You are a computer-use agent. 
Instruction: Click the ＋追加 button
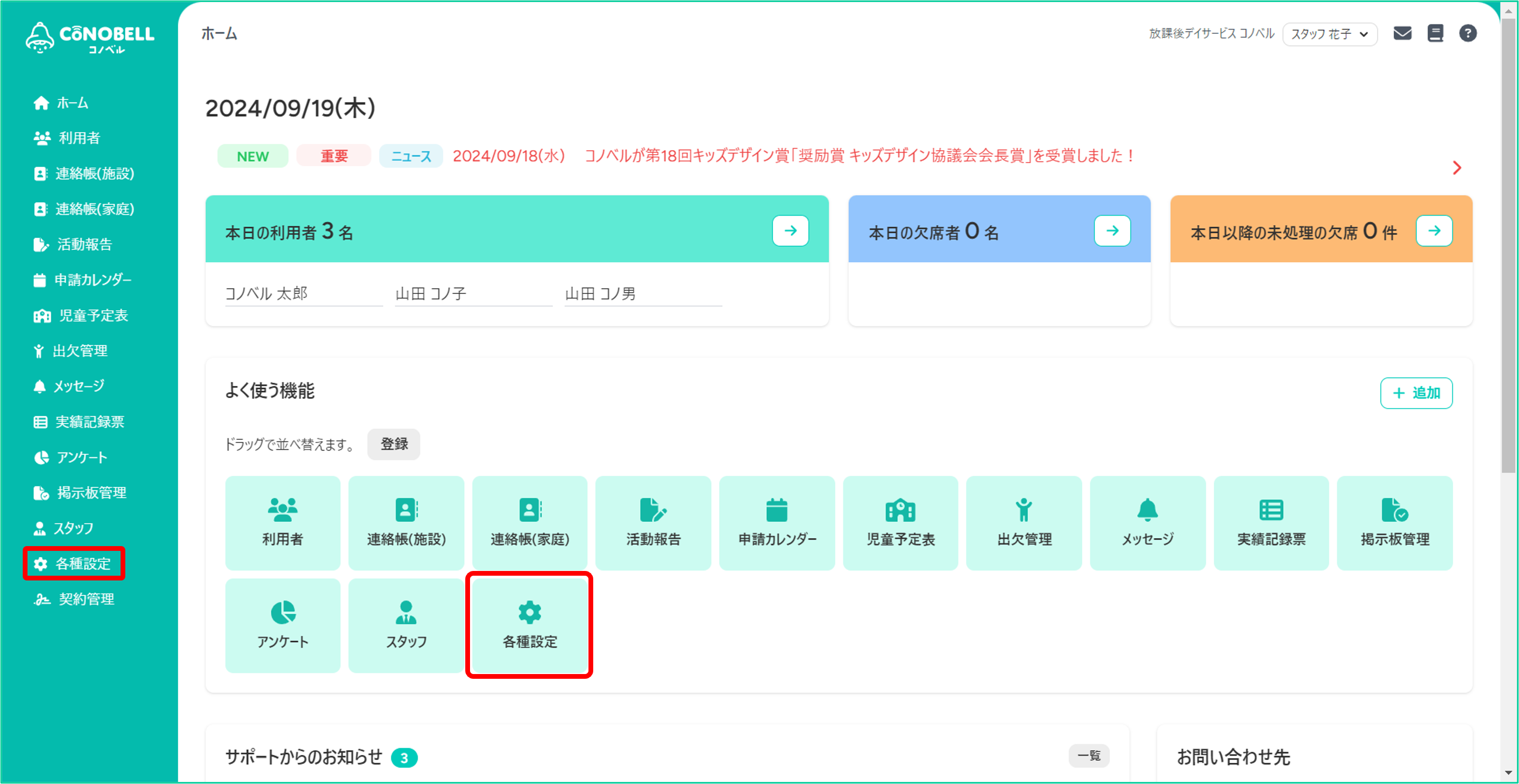click(x=1416, y=393)
